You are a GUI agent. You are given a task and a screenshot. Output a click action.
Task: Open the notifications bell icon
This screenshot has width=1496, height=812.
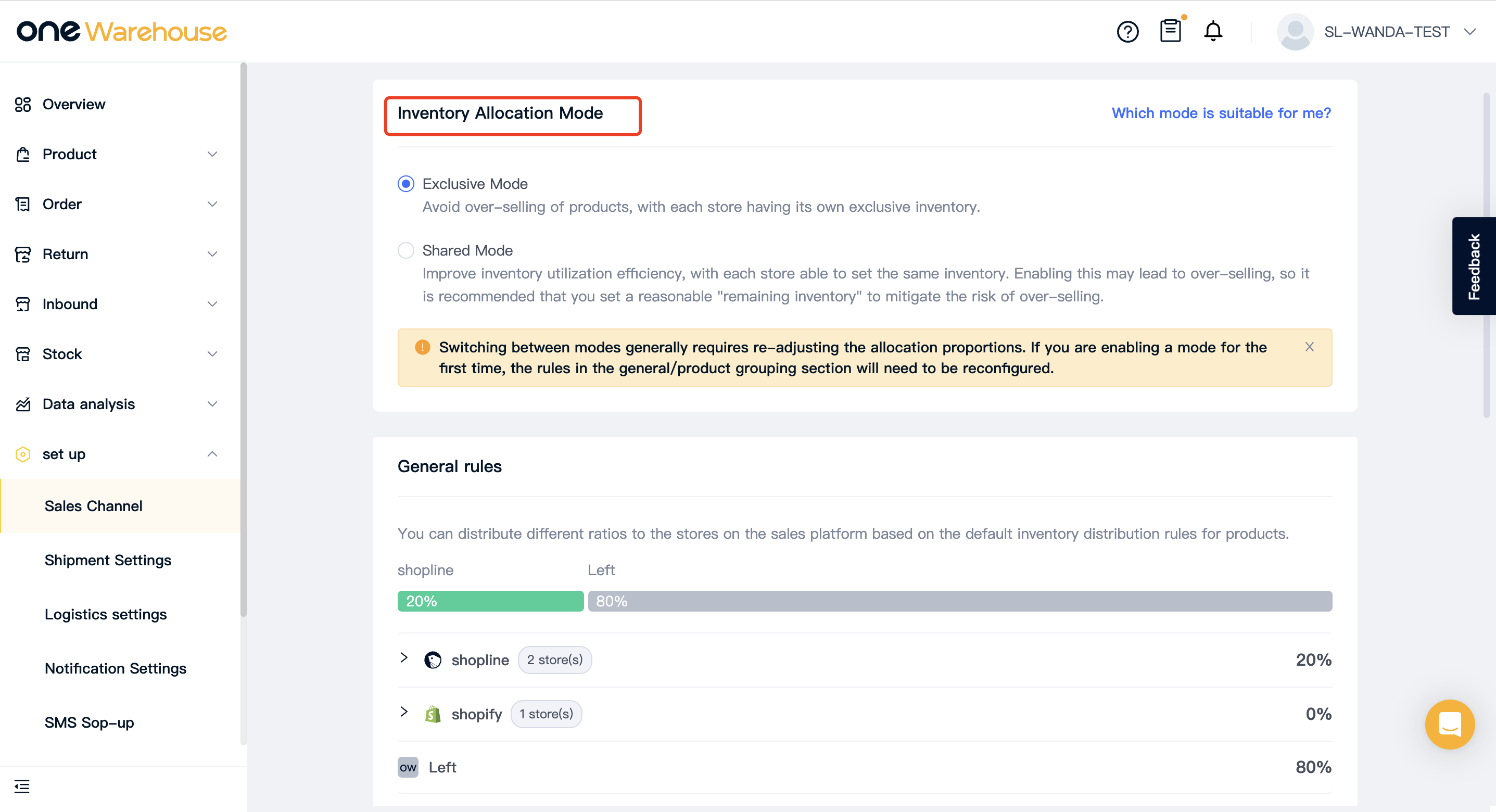(1213, 31)
